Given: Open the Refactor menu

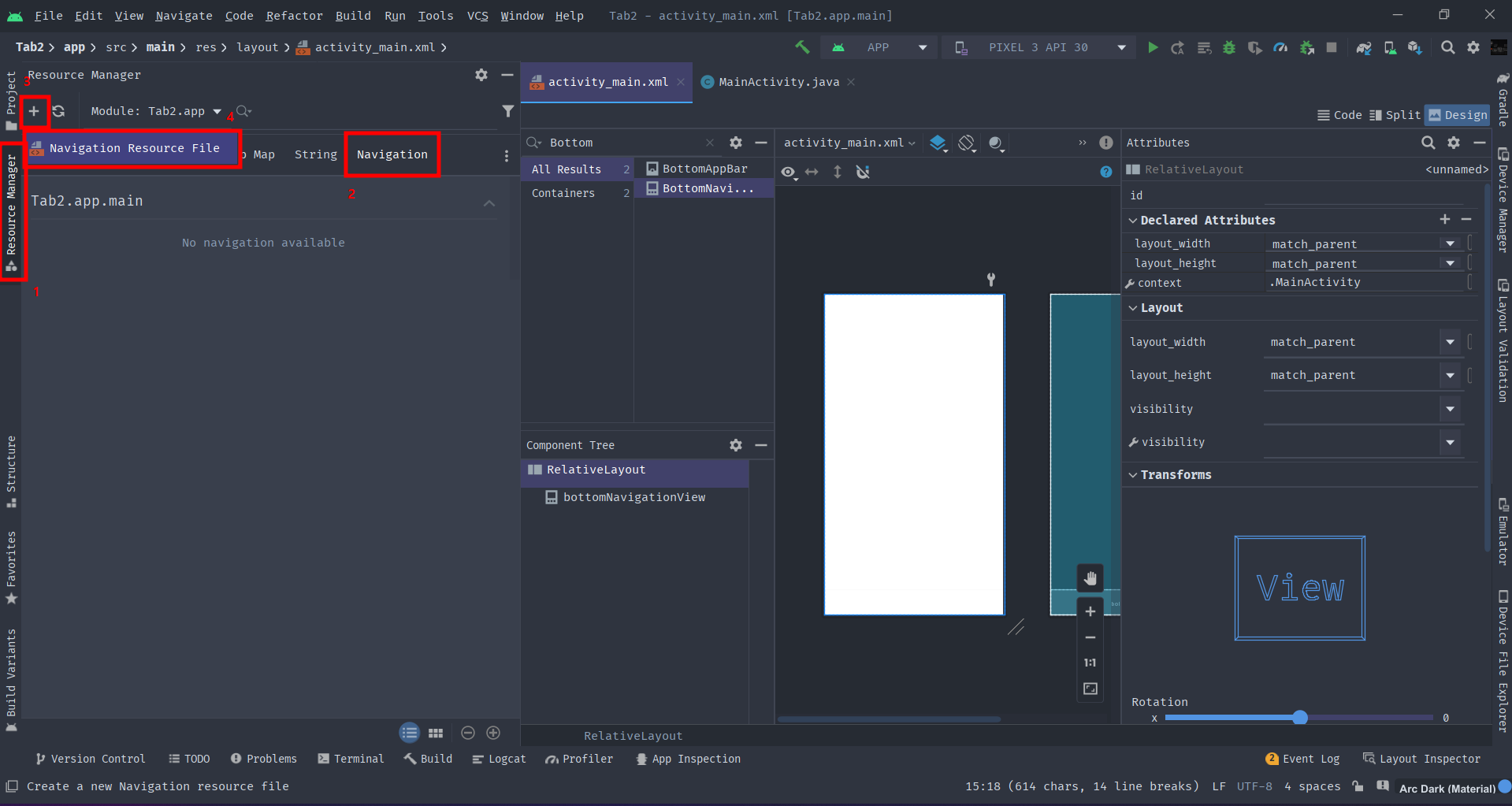Looking at the screenshot, I should [294, 16].
